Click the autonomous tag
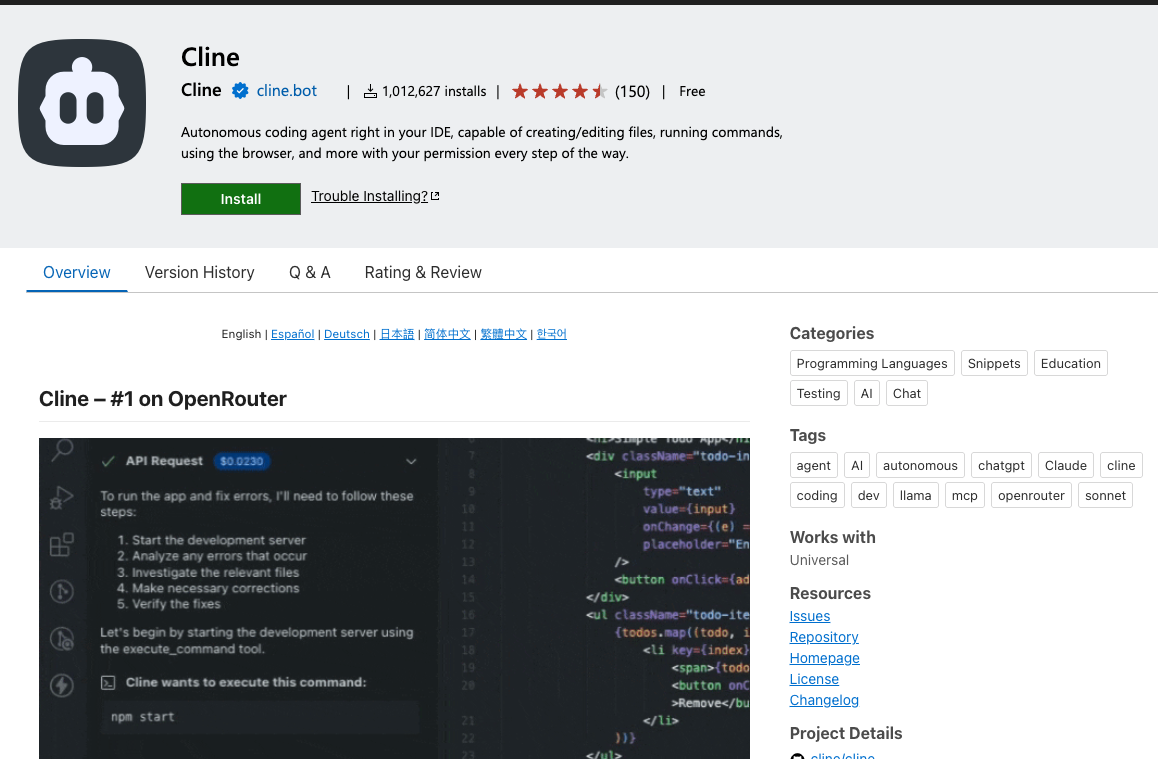The width and height of the screenshot is (1158, 759). pos(920,466)
